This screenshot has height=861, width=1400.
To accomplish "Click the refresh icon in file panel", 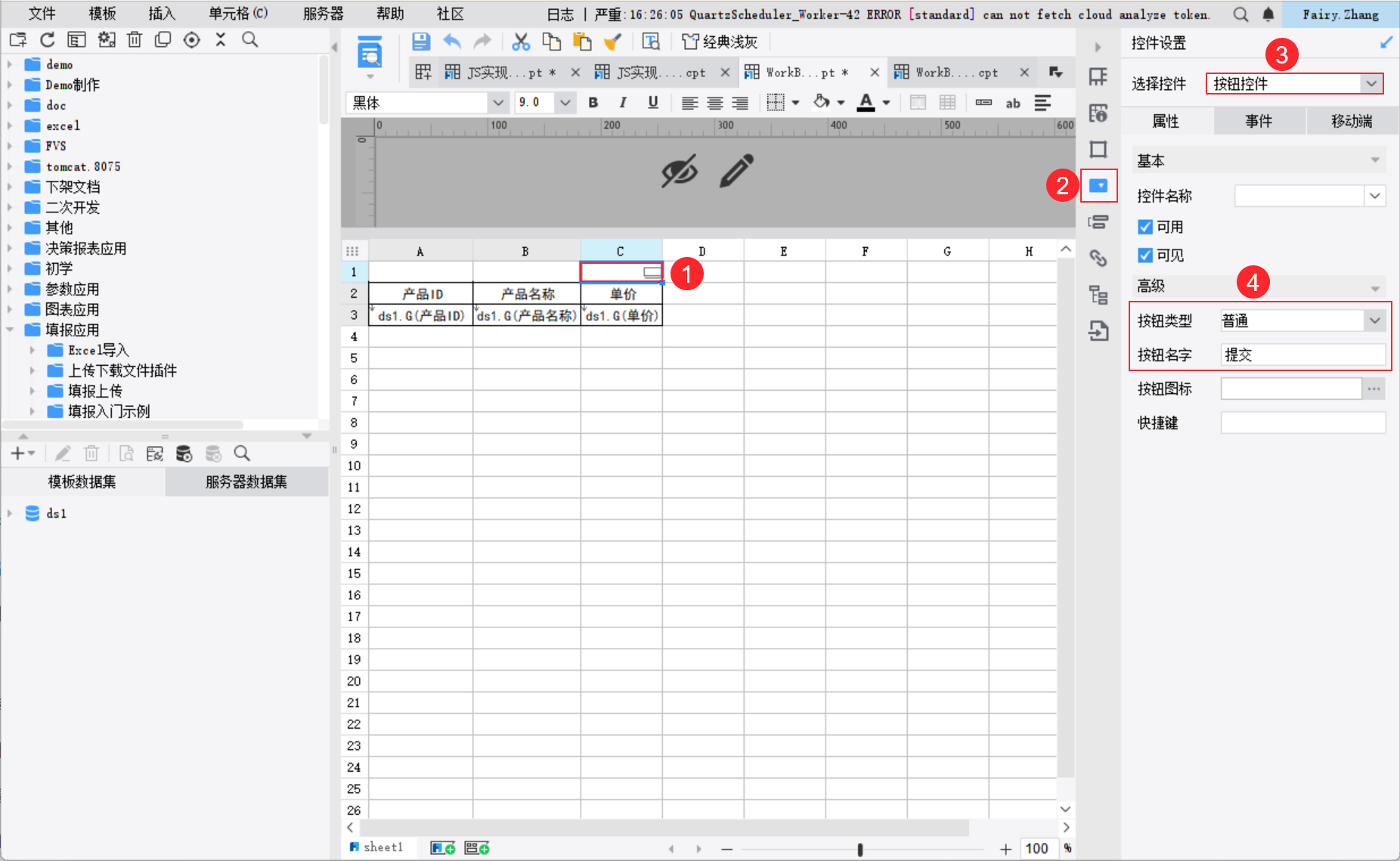I will pyautogui.click(x=48, y=40).
